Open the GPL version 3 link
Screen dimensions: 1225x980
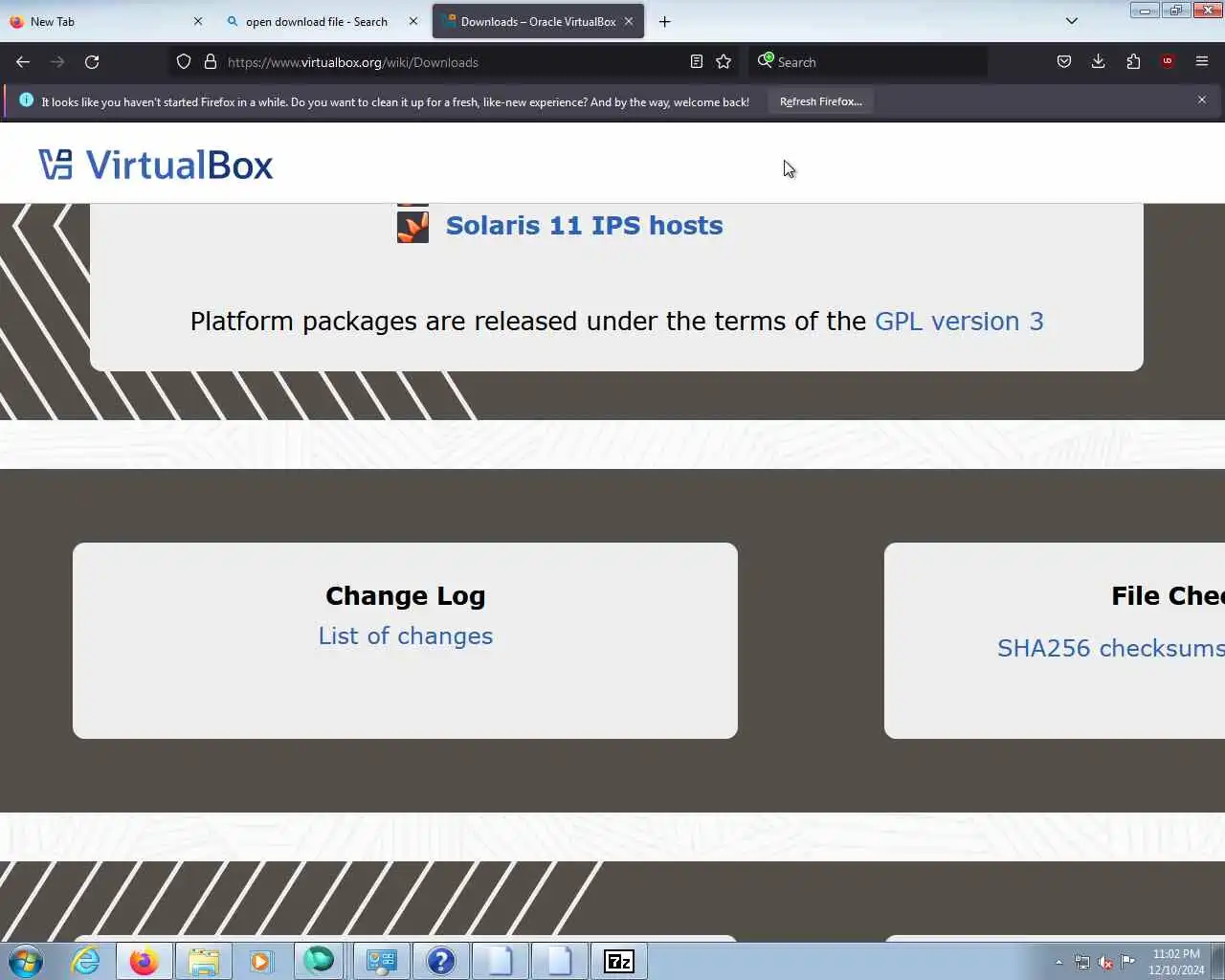click(x=959, y=322)
